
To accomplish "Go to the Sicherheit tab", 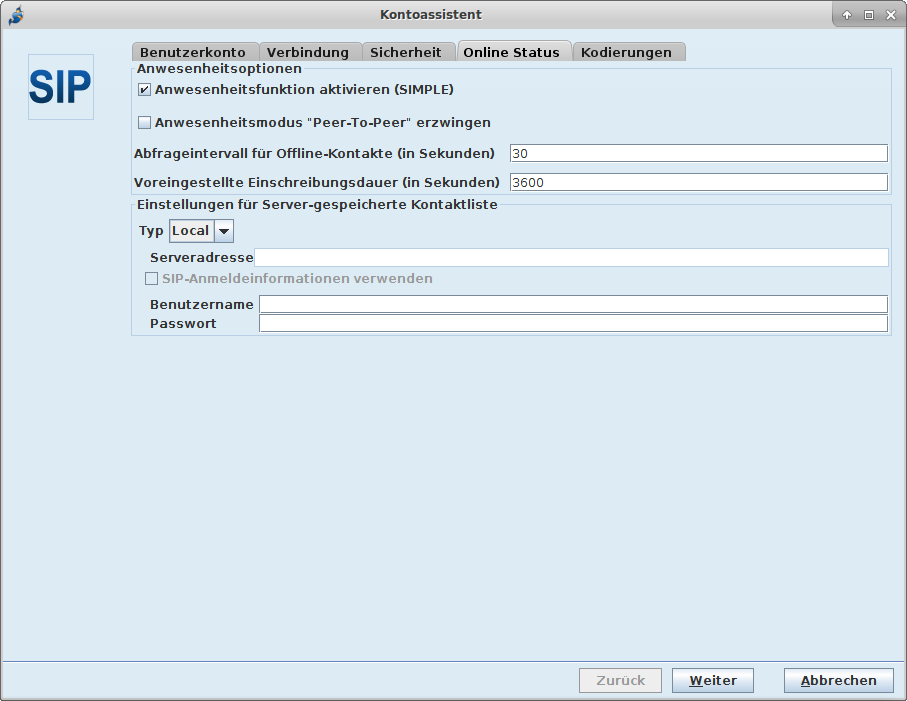I will 405,52.
